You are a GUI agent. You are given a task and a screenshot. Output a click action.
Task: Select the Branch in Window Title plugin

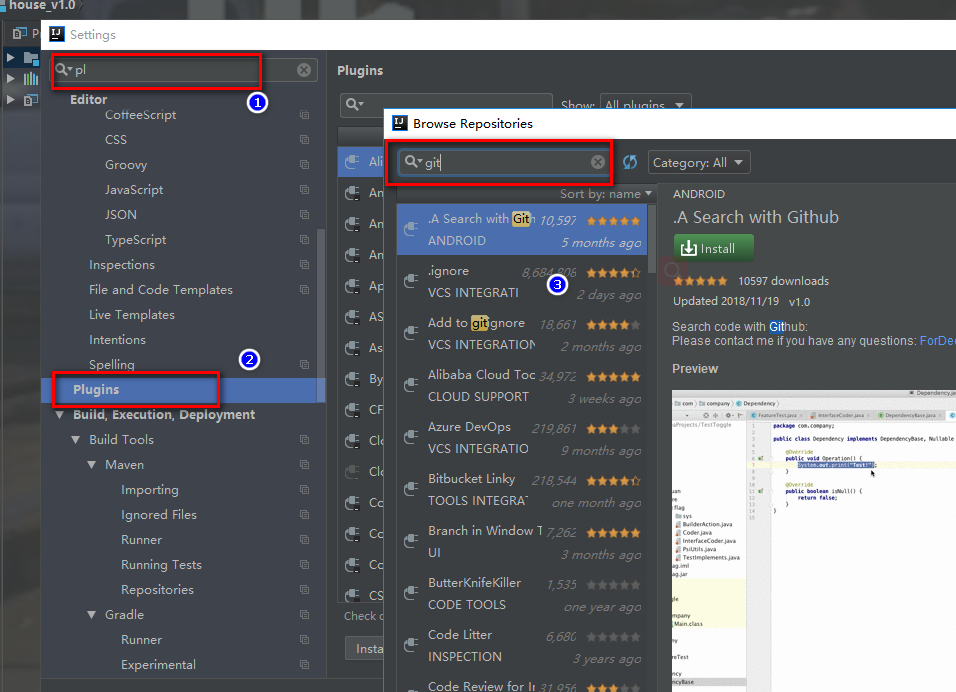[x=522, y=541]
